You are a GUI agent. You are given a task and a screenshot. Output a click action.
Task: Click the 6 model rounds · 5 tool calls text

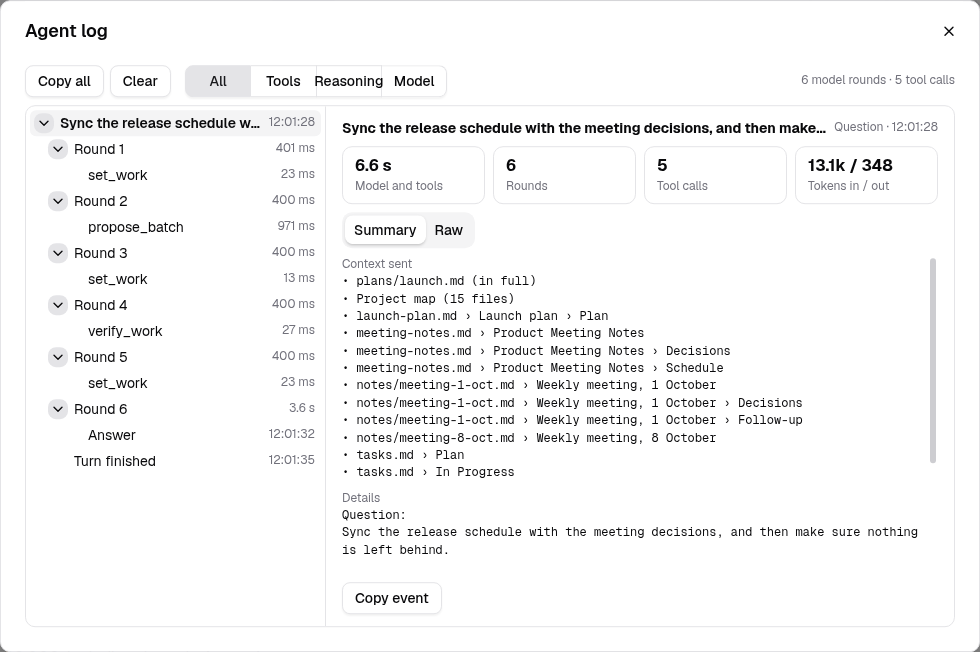pyautogui.click(x=878, y=80)
